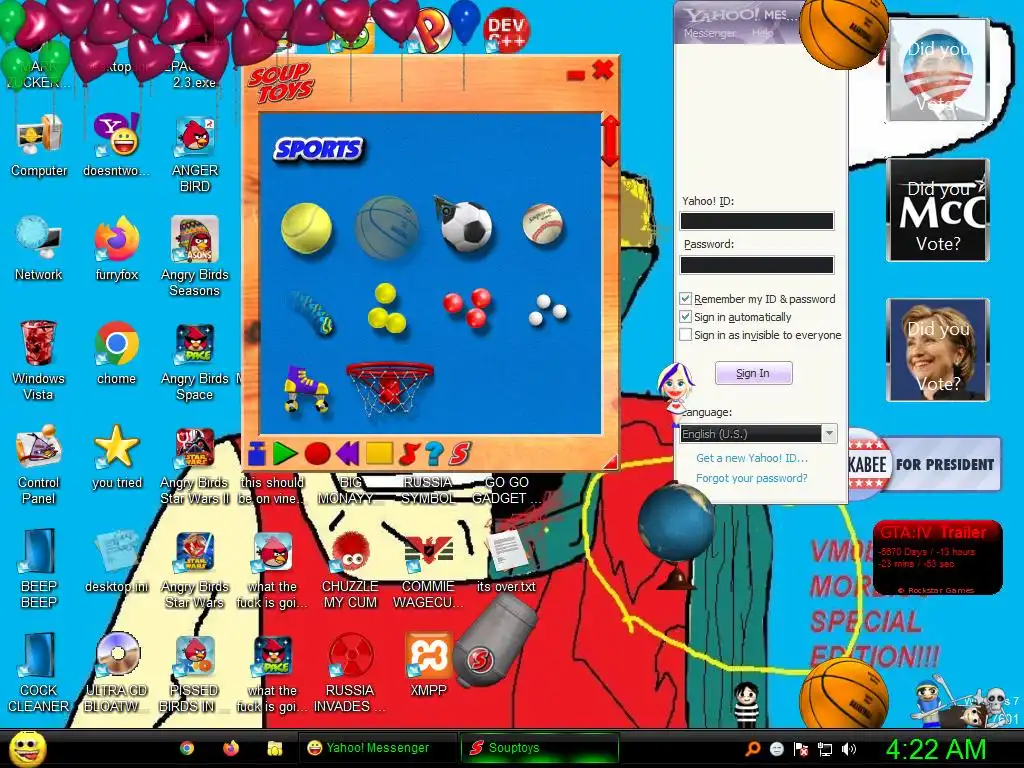Open the folder icon in taskbar quick launch
Image resolution: width=1024 pixels, height=768 pixels.
(274, 748)
